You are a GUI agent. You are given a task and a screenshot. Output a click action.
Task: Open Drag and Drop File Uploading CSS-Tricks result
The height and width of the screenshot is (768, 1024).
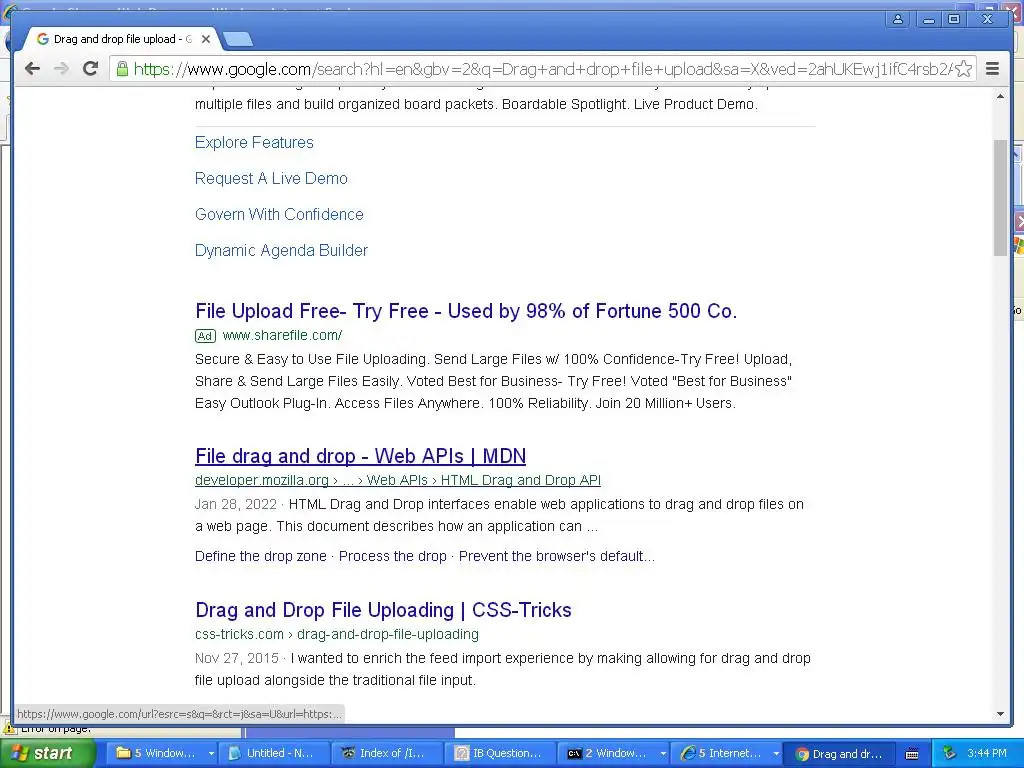point(383,610)
